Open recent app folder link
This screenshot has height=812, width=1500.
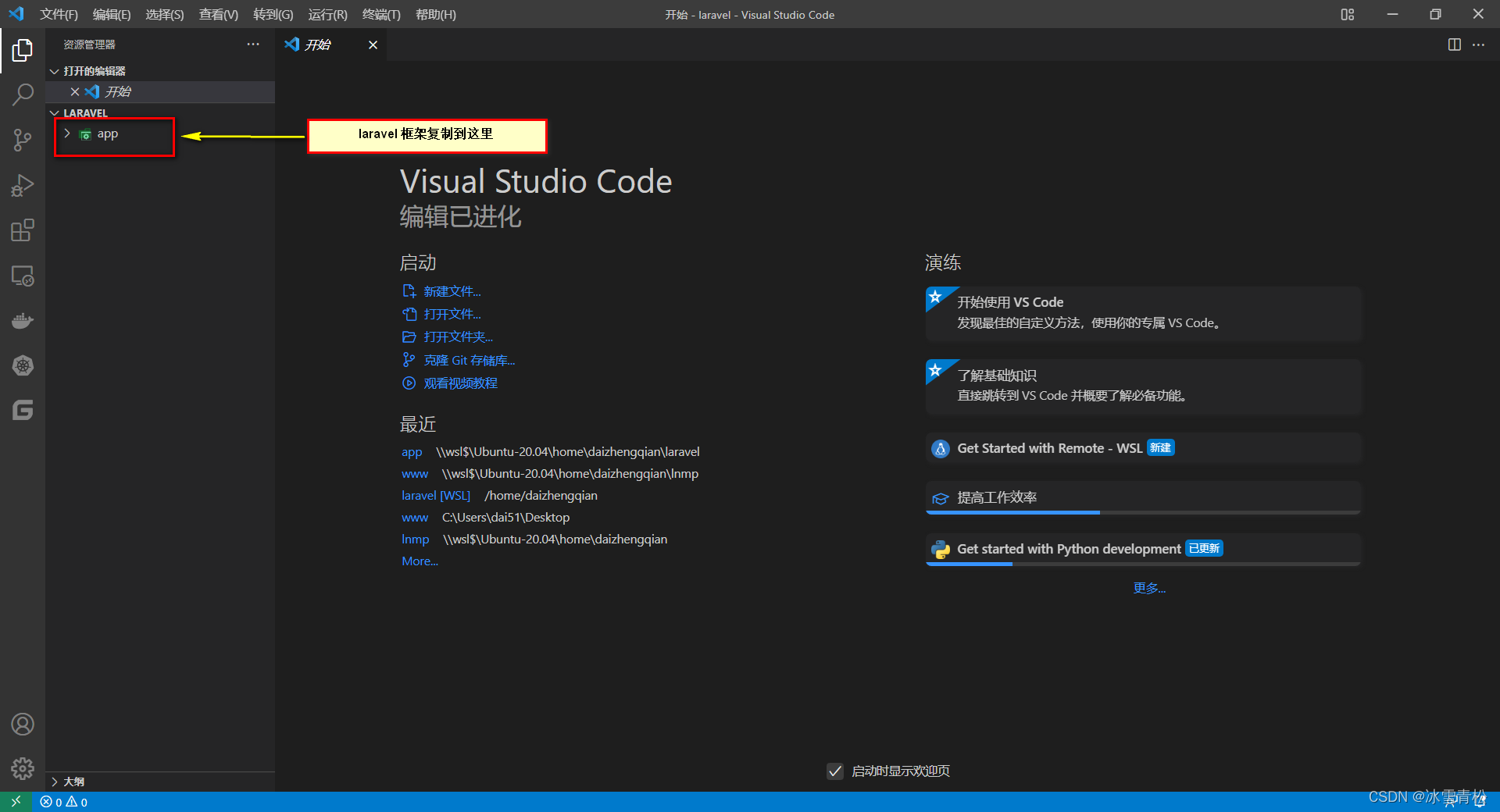[412, 452]
